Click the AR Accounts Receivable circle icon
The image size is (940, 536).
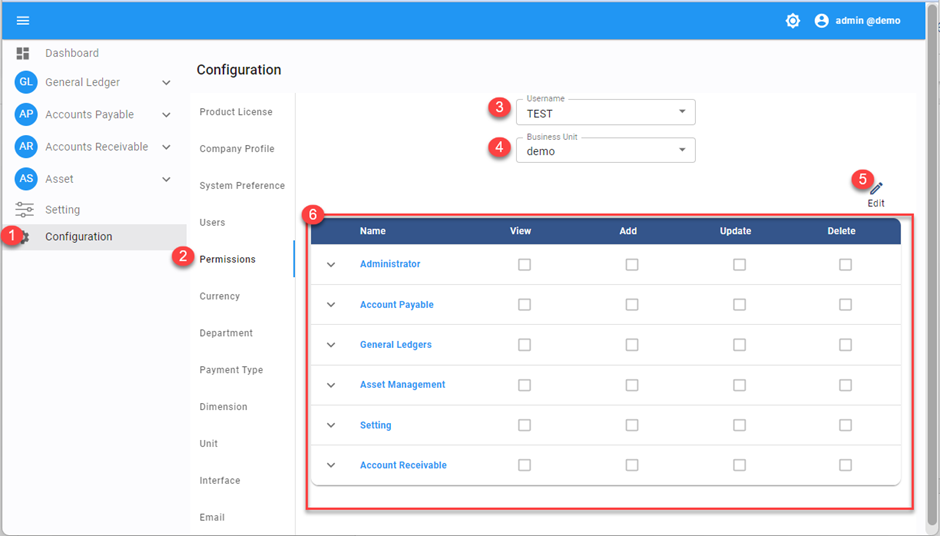(x=26, y=147)
